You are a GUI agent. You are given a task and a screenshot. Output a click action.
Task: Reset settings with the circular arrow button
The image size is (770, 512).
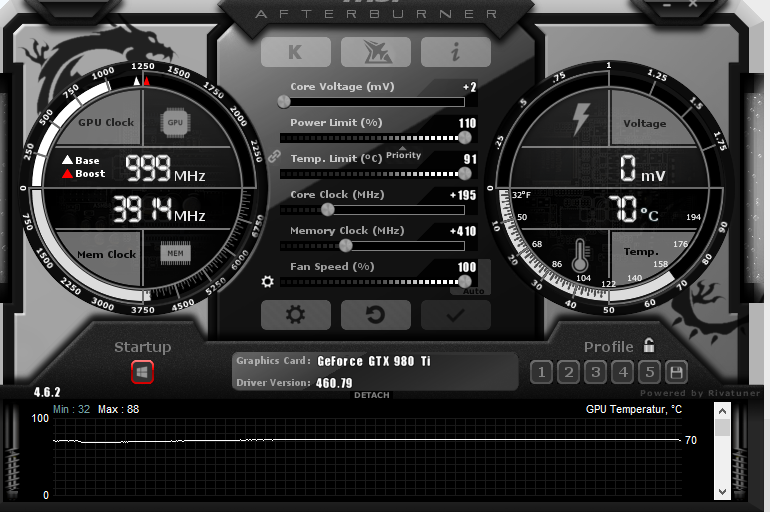click(x=376, y=315)
